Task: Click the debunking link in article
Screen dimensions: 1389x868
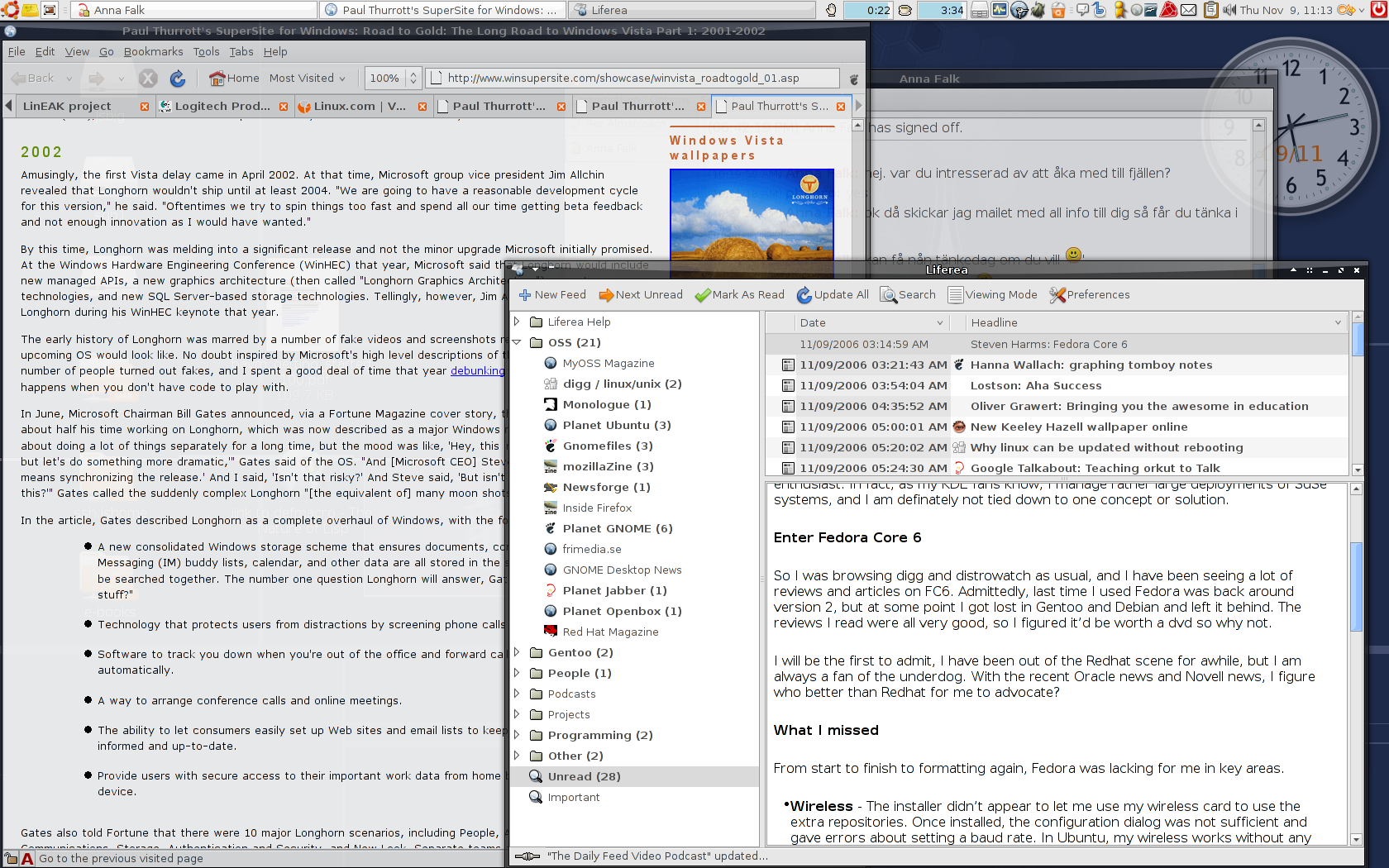Action: tap(477, 371)
